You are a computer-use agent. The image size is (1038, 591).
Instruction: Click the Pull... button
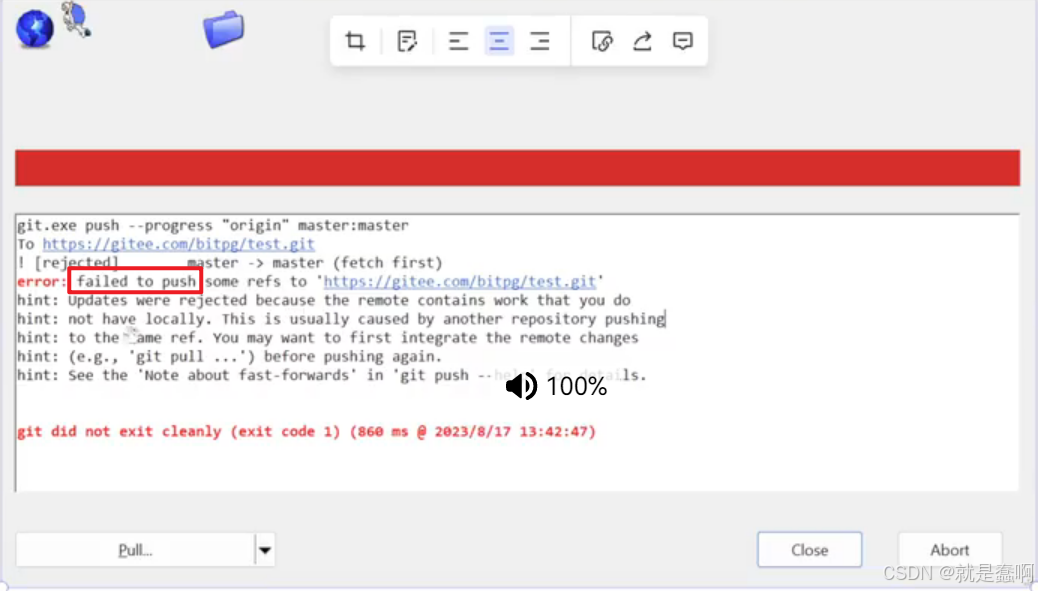click(x=135, y=550)
